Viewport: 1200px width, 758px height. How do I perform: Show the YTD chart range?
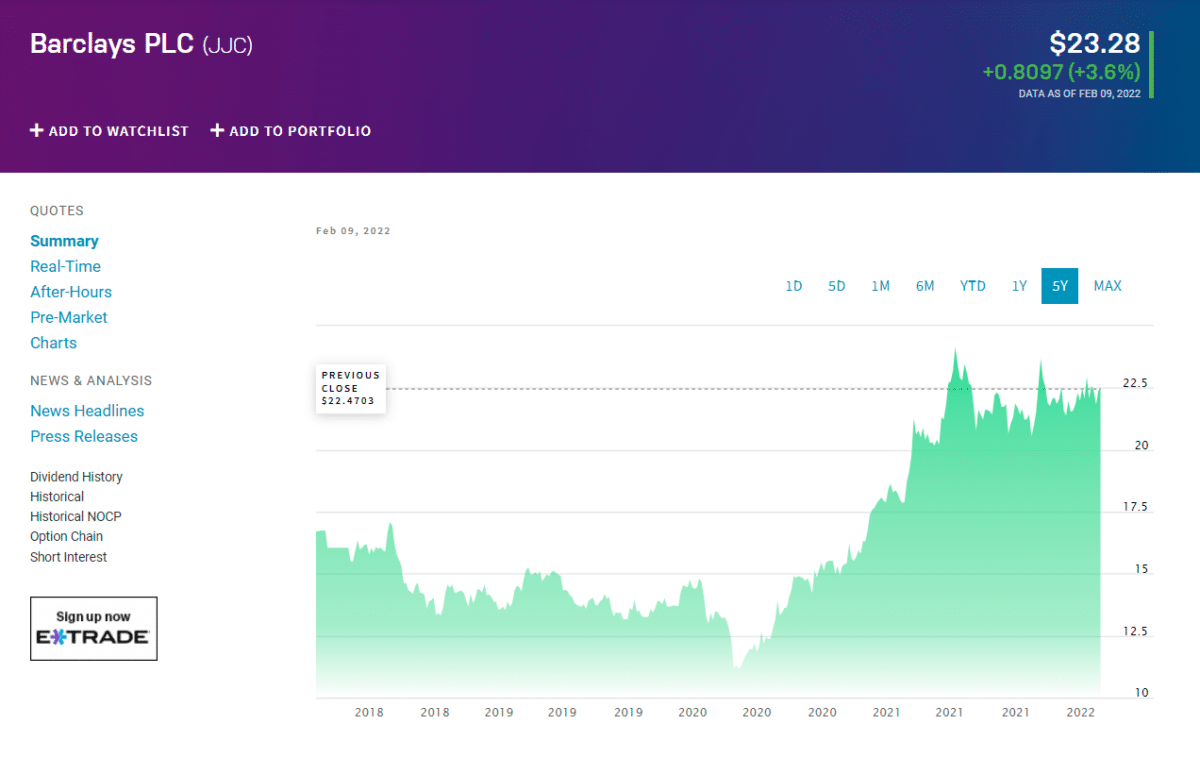pos(973,286)
